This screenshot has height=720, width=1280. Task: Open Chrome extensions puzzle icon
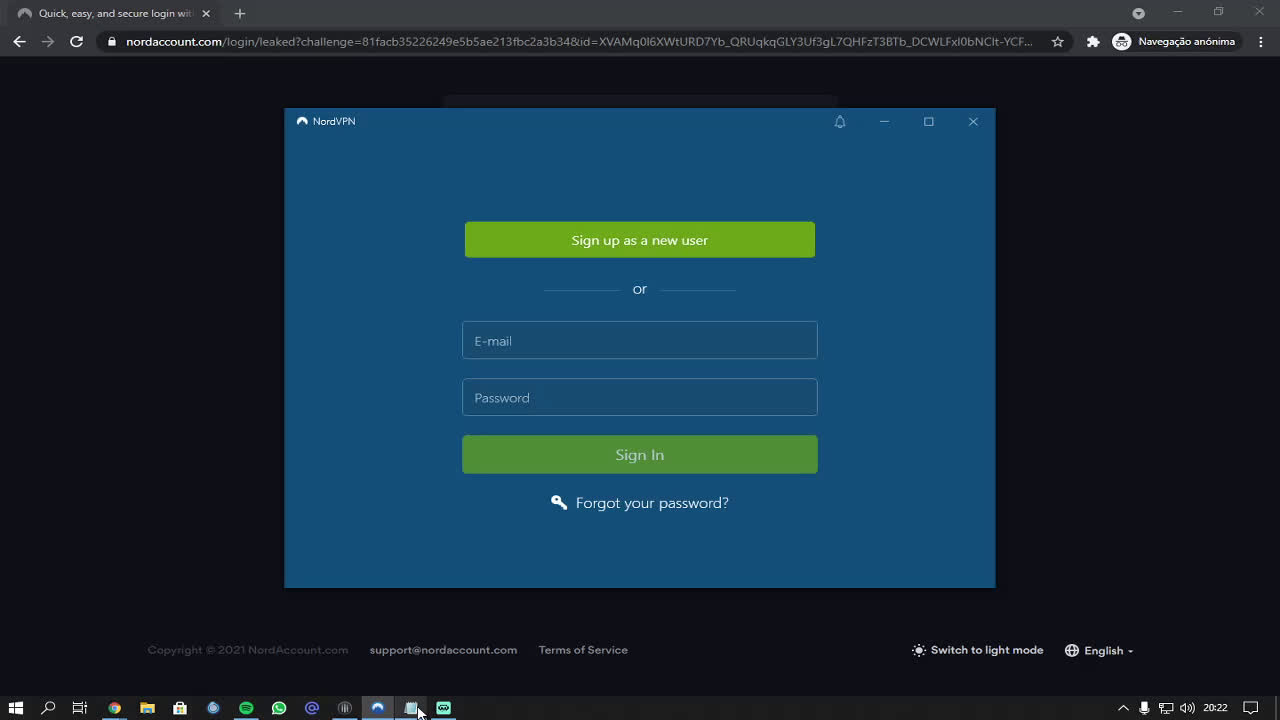pyautogui.click(x=1093, y=41)
